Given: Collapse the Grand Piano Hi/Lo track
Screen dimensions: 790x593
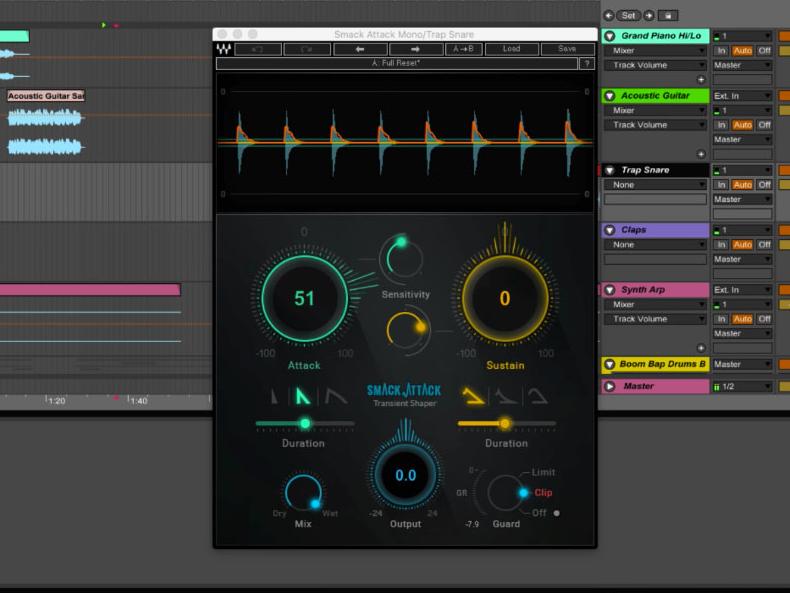Looking at the screenshot, I should pos(610,36).
